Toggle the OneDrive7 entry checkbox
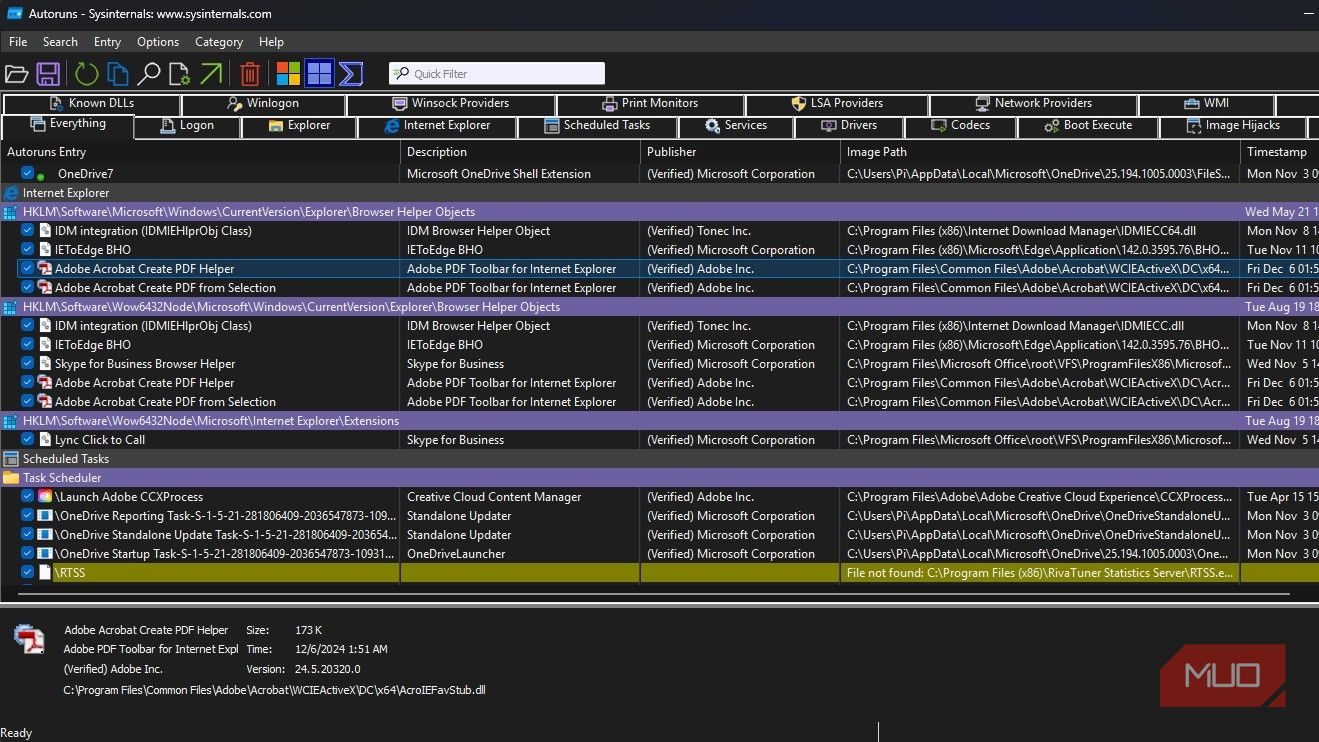 coord(28,174)
